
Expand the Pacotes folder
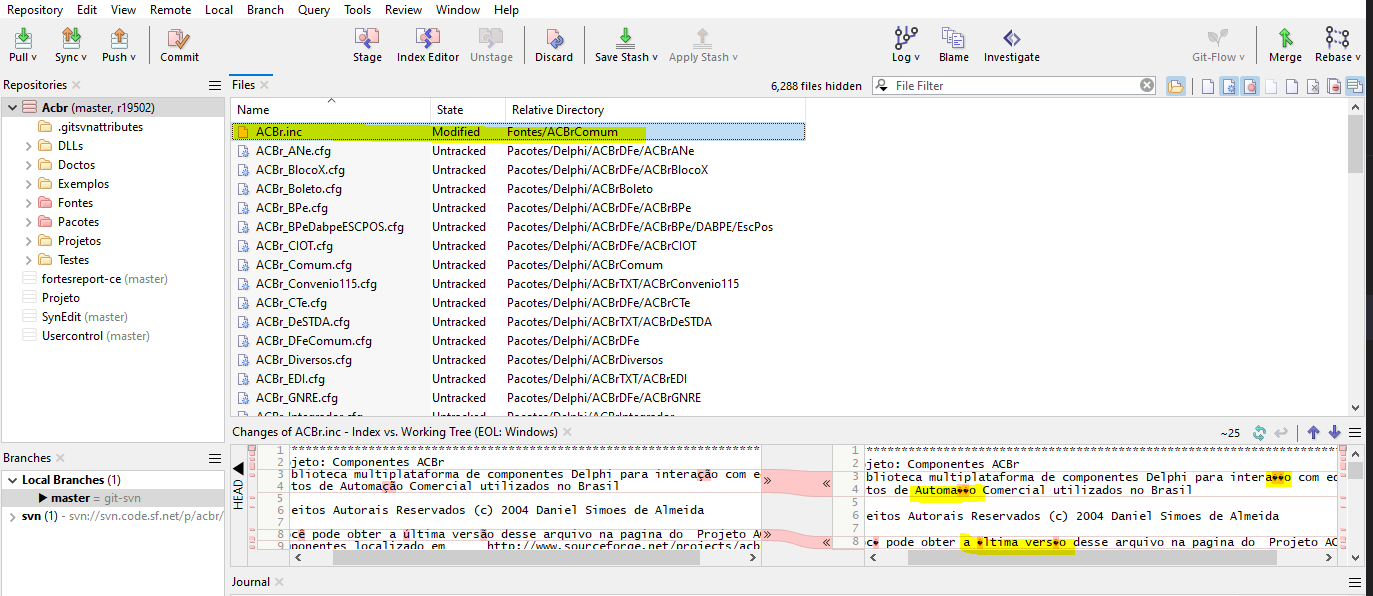[x=29, y=222]
